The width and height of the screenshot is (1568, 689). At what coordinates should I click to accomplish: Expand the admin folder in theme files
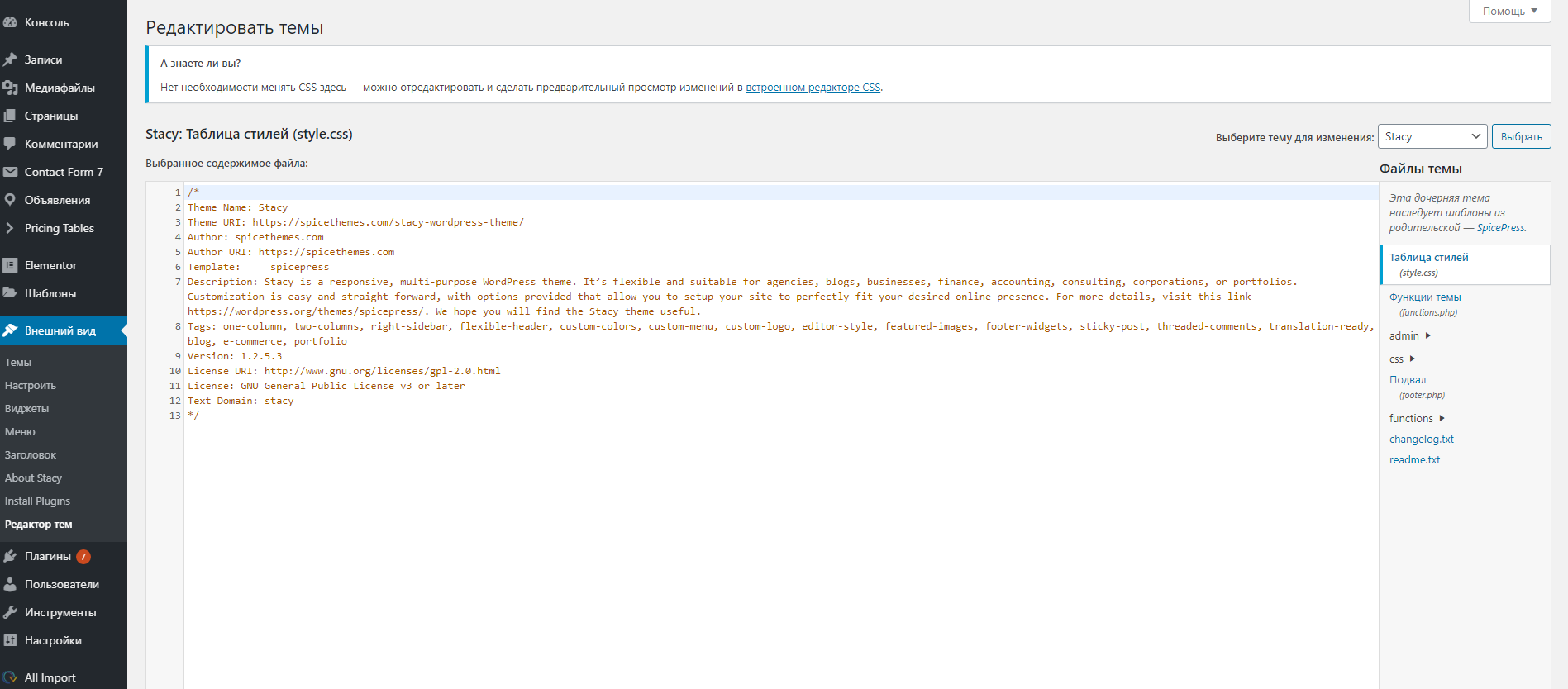(1410, 335)
